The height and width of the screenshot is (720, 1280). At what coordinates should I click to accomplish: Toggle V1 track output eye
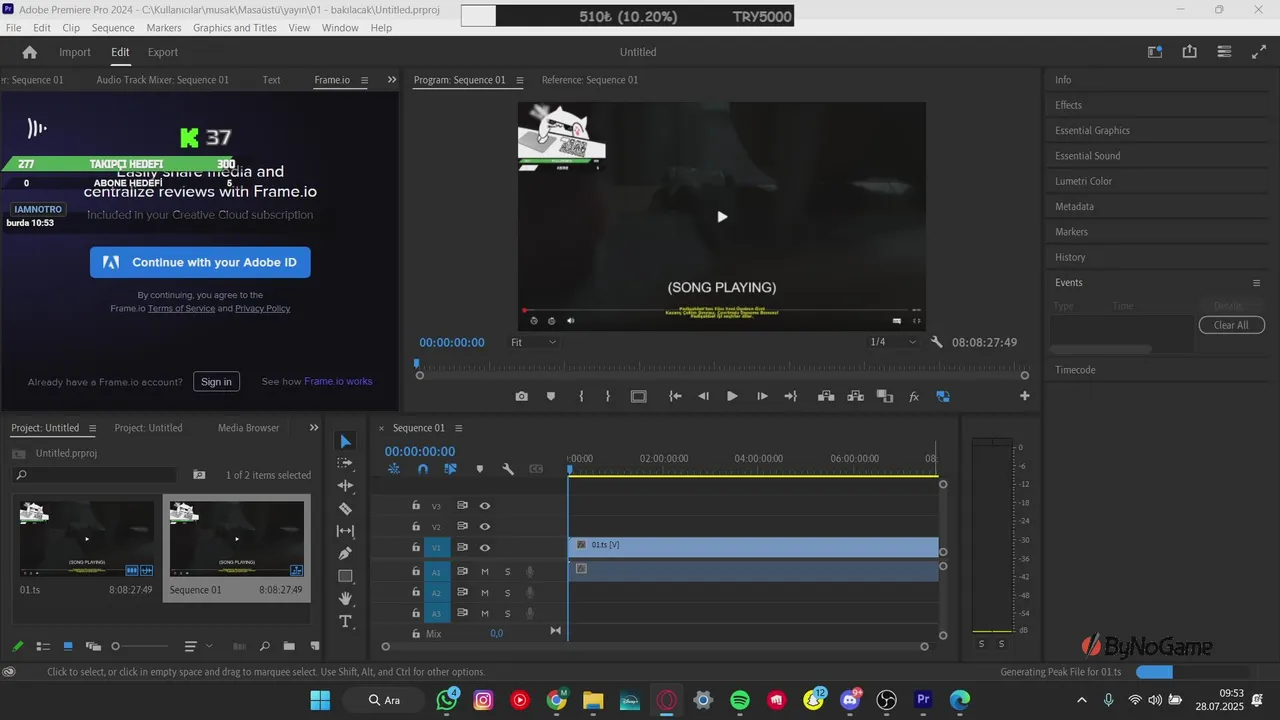485,548
